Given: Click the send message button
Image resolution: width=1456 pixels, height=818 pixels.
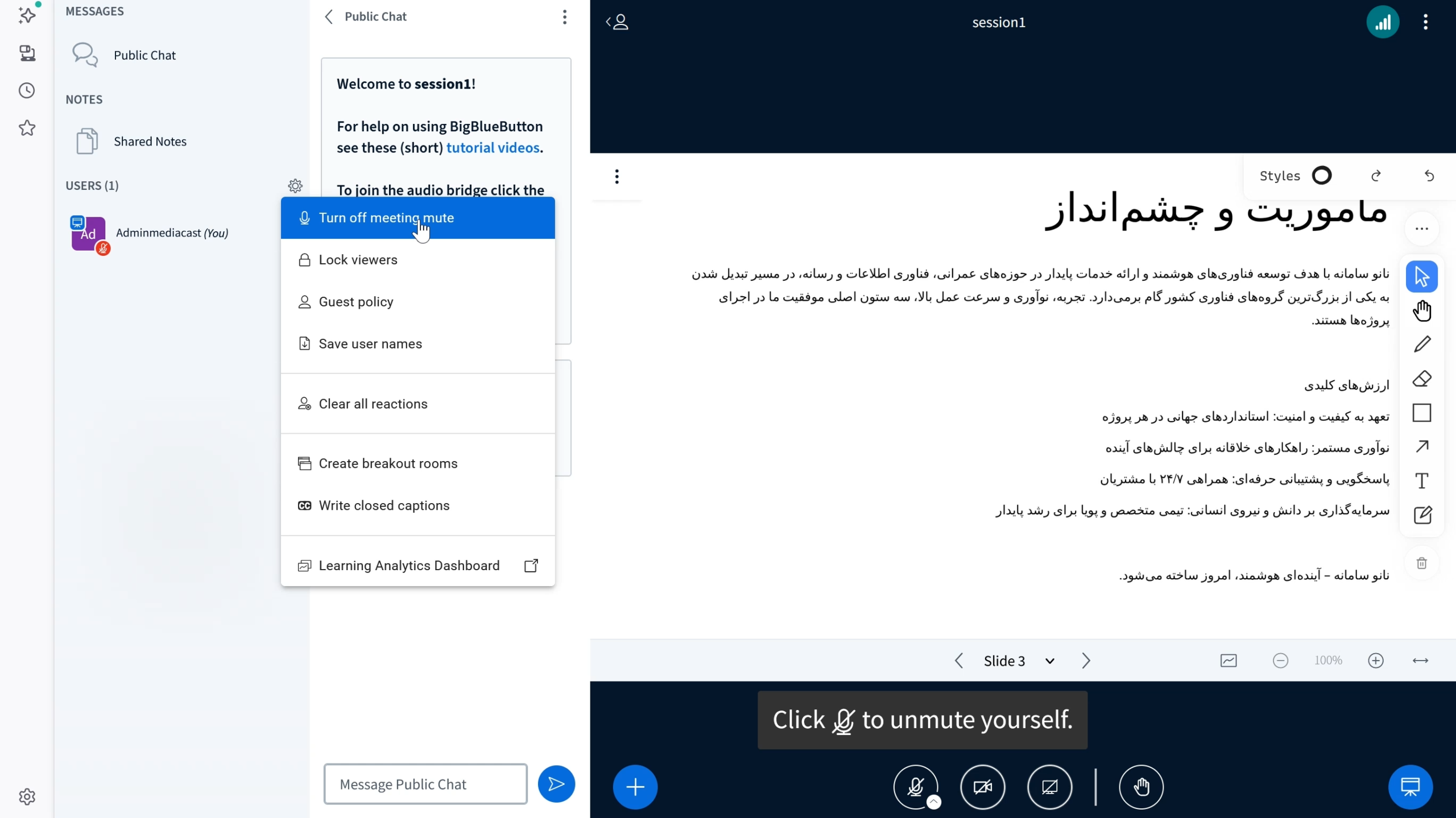Looking at the screenshot, I should coord(556,784).
